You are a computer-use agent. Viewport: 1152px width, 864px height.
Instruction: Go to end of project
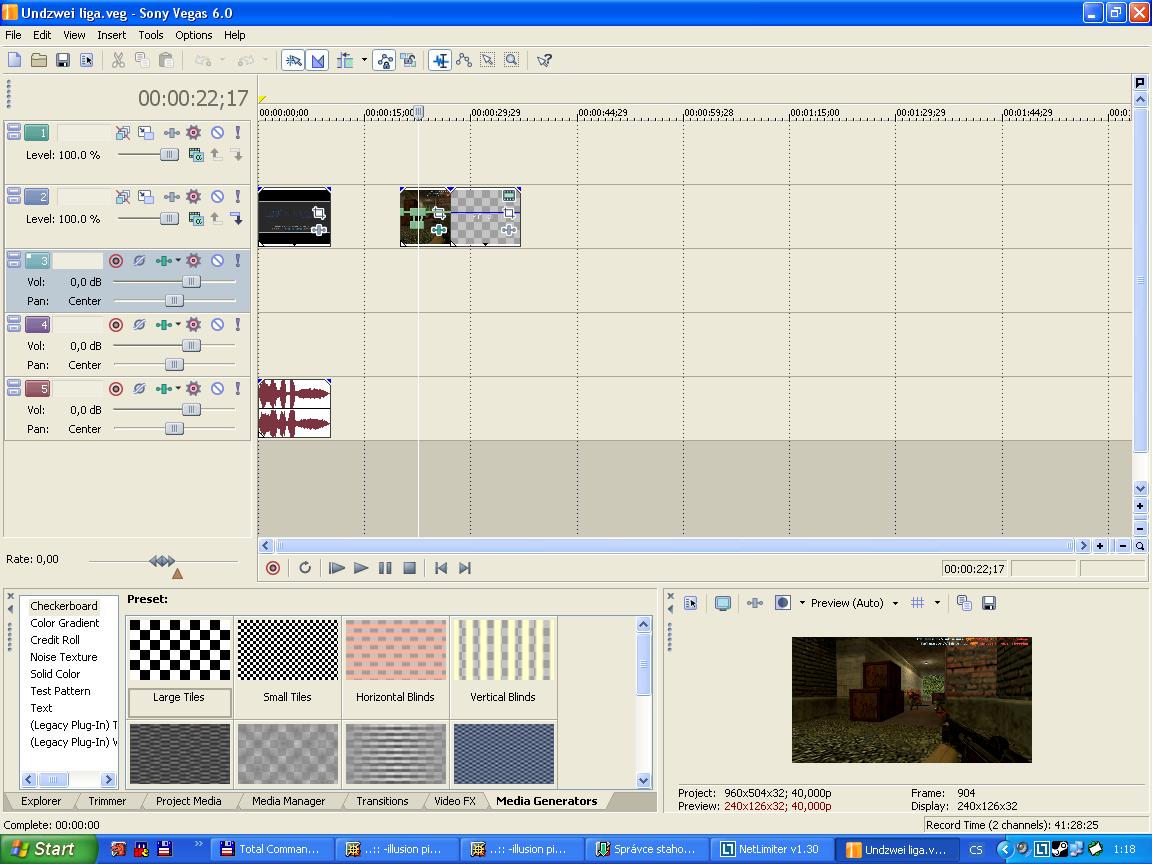[x=465, y=568]
